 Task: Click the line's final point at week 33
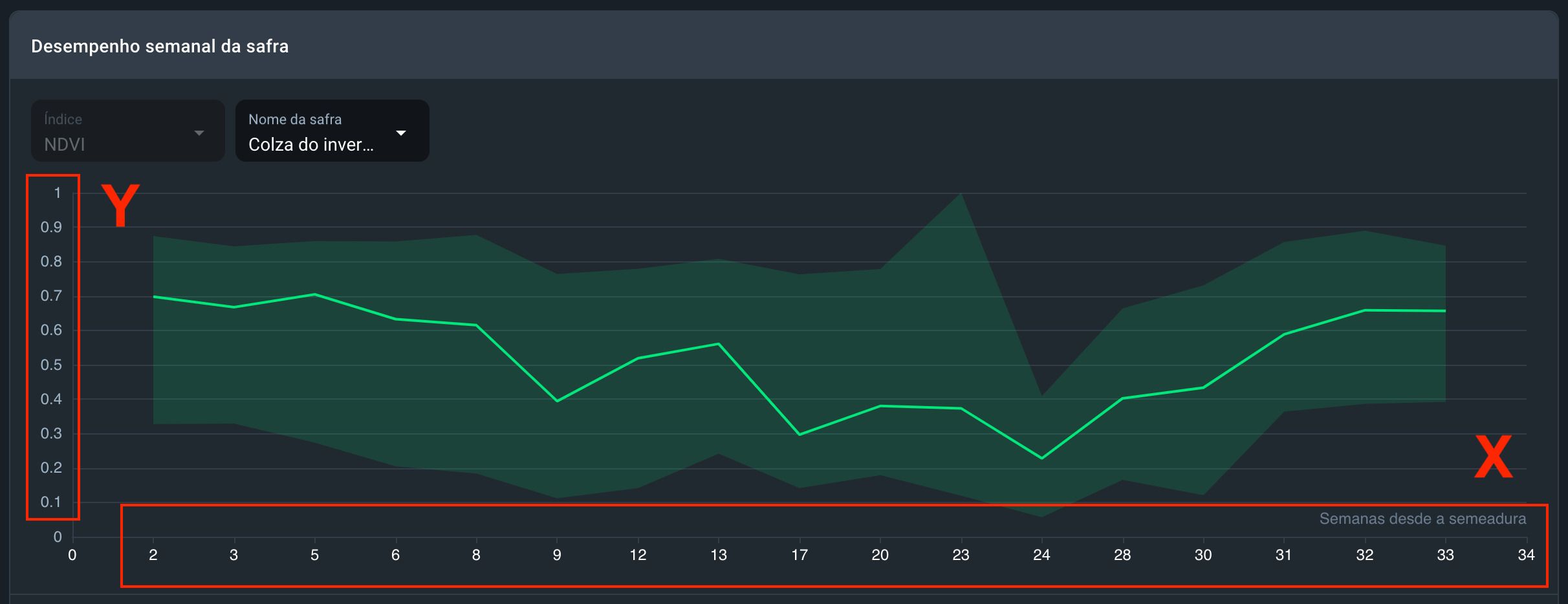point(1445,311)
